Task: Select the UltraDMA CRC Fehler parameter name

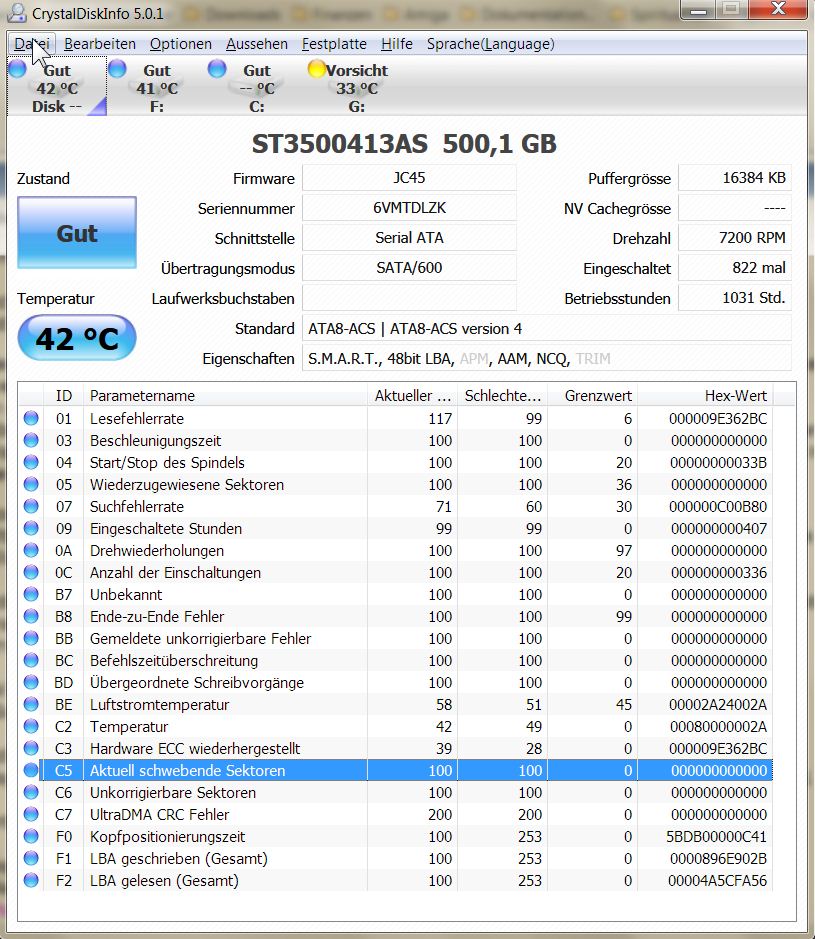Action: tap(159, 814)
